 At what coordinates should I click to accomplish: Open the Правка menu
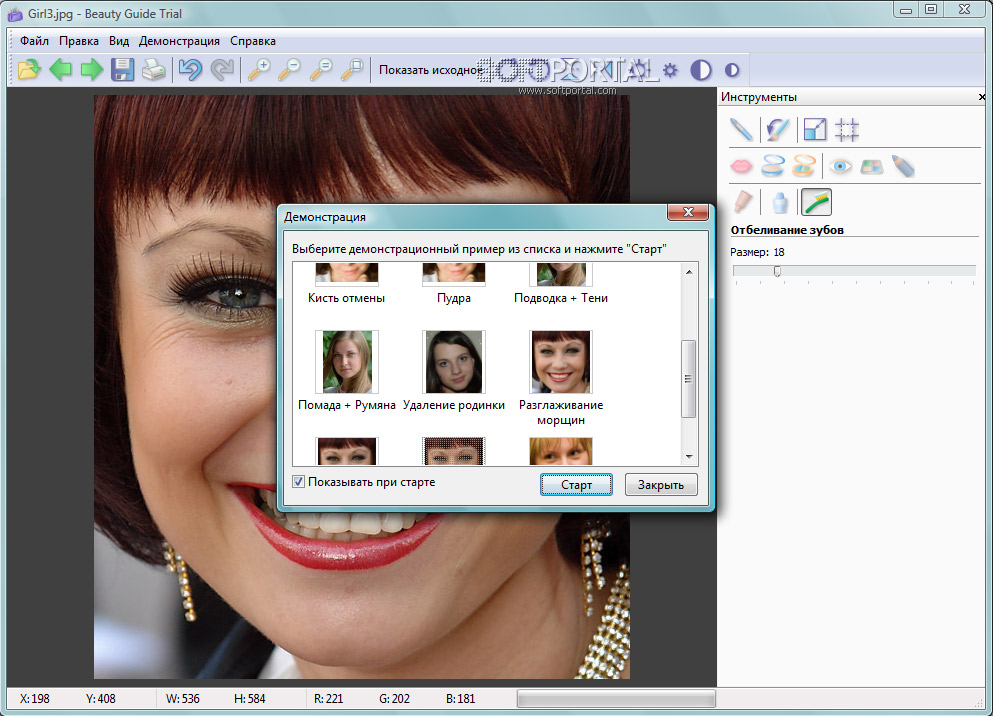(x=78, y=41)
